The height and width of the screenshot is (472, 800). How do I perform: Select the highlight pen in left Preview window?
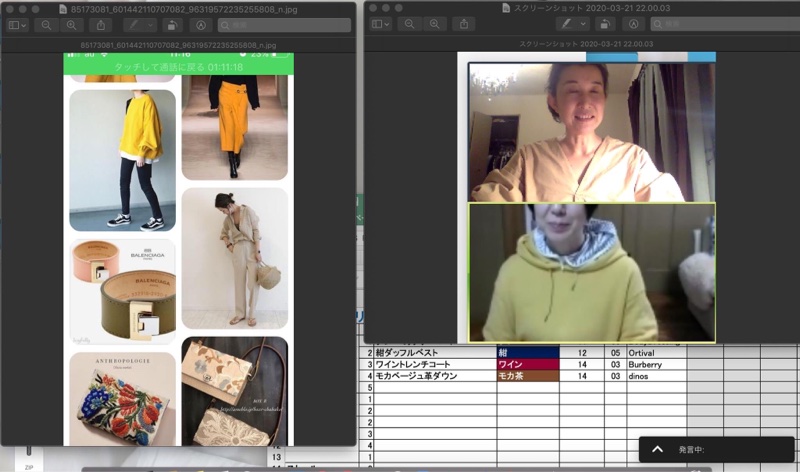(x=134, y=25)
